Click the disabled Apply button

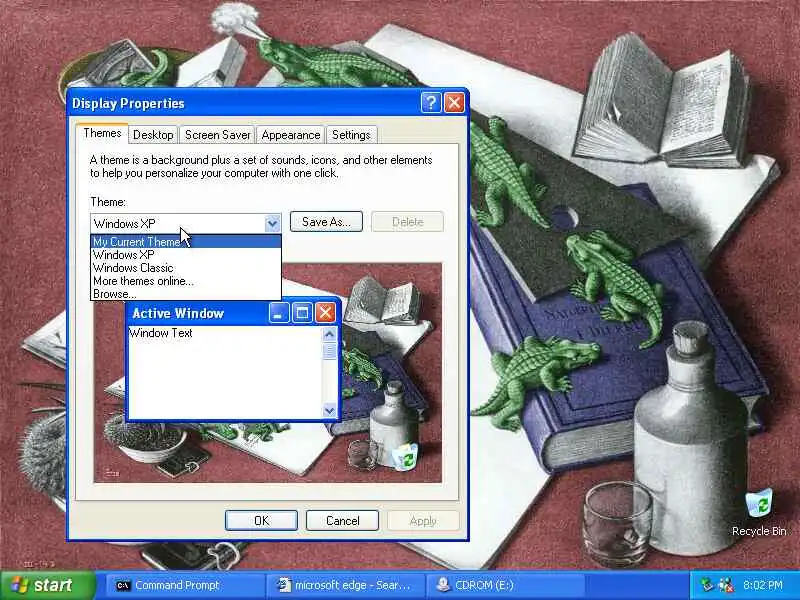423,520
